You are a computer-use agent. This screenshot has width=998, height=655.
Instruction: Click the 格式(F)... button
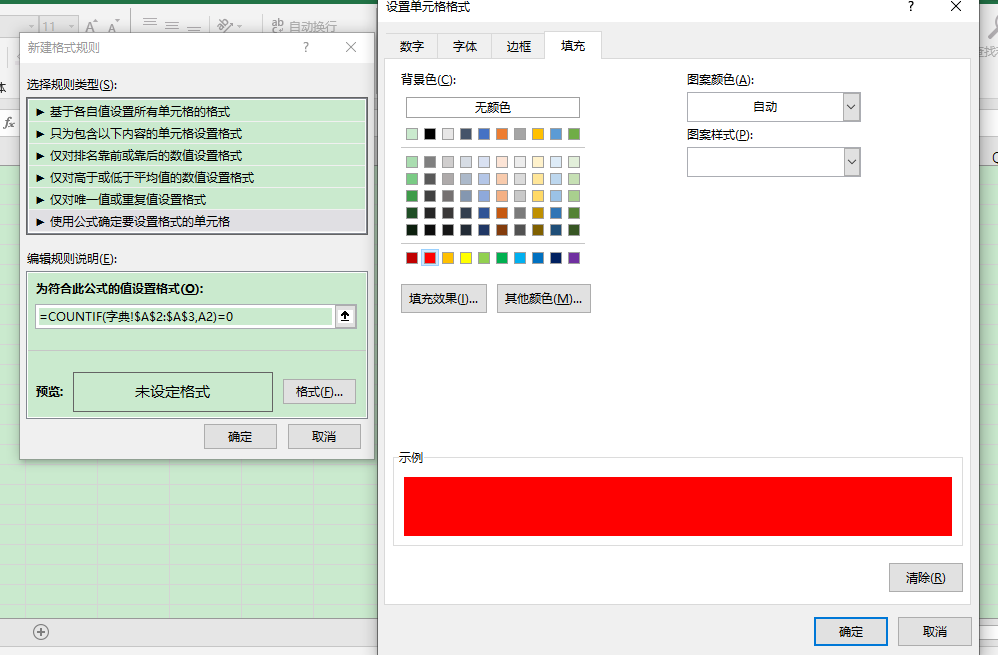(319, 391)
